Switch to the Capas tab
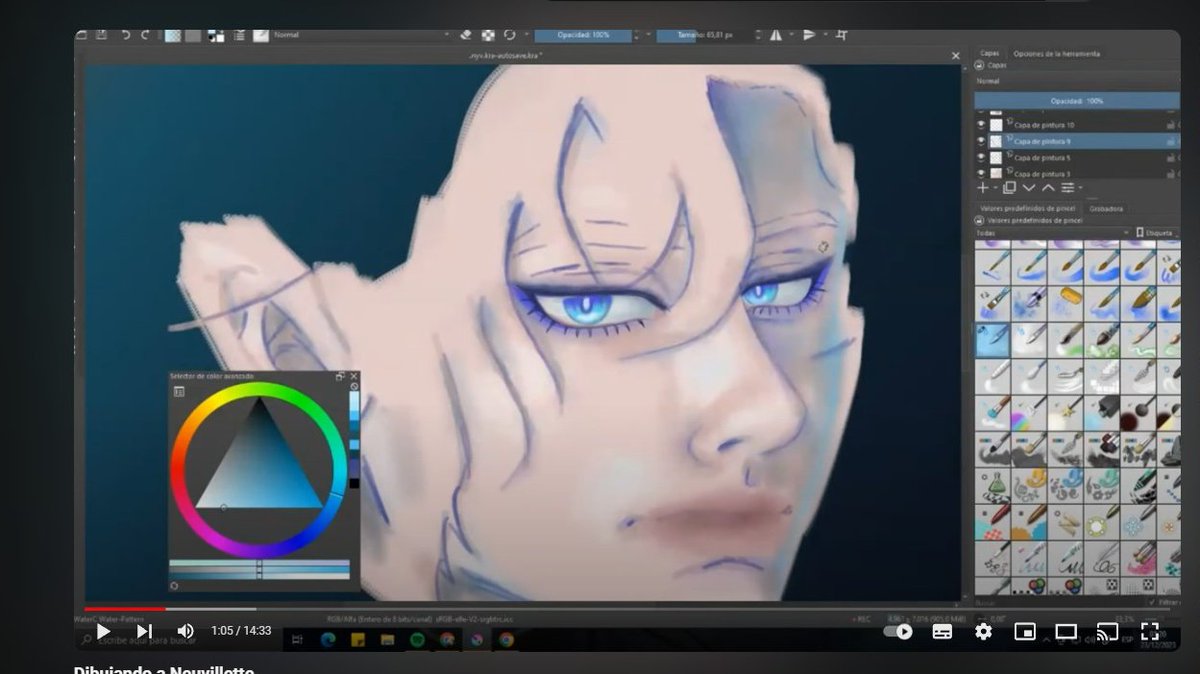Viewport: 1200px width, 674px height. coord(990,53)
